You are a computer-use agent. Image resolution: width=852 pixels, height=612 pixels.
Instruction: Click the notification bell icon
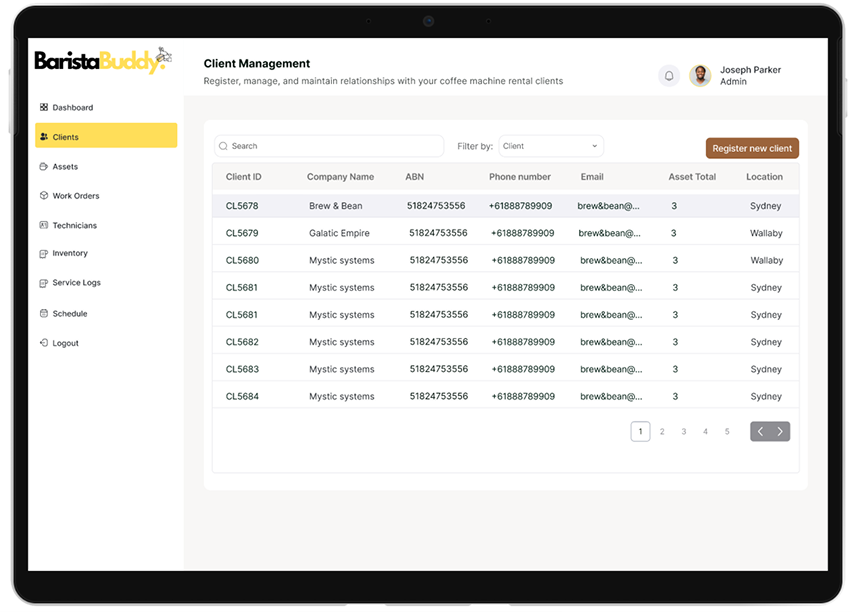[x=669, y=76]
